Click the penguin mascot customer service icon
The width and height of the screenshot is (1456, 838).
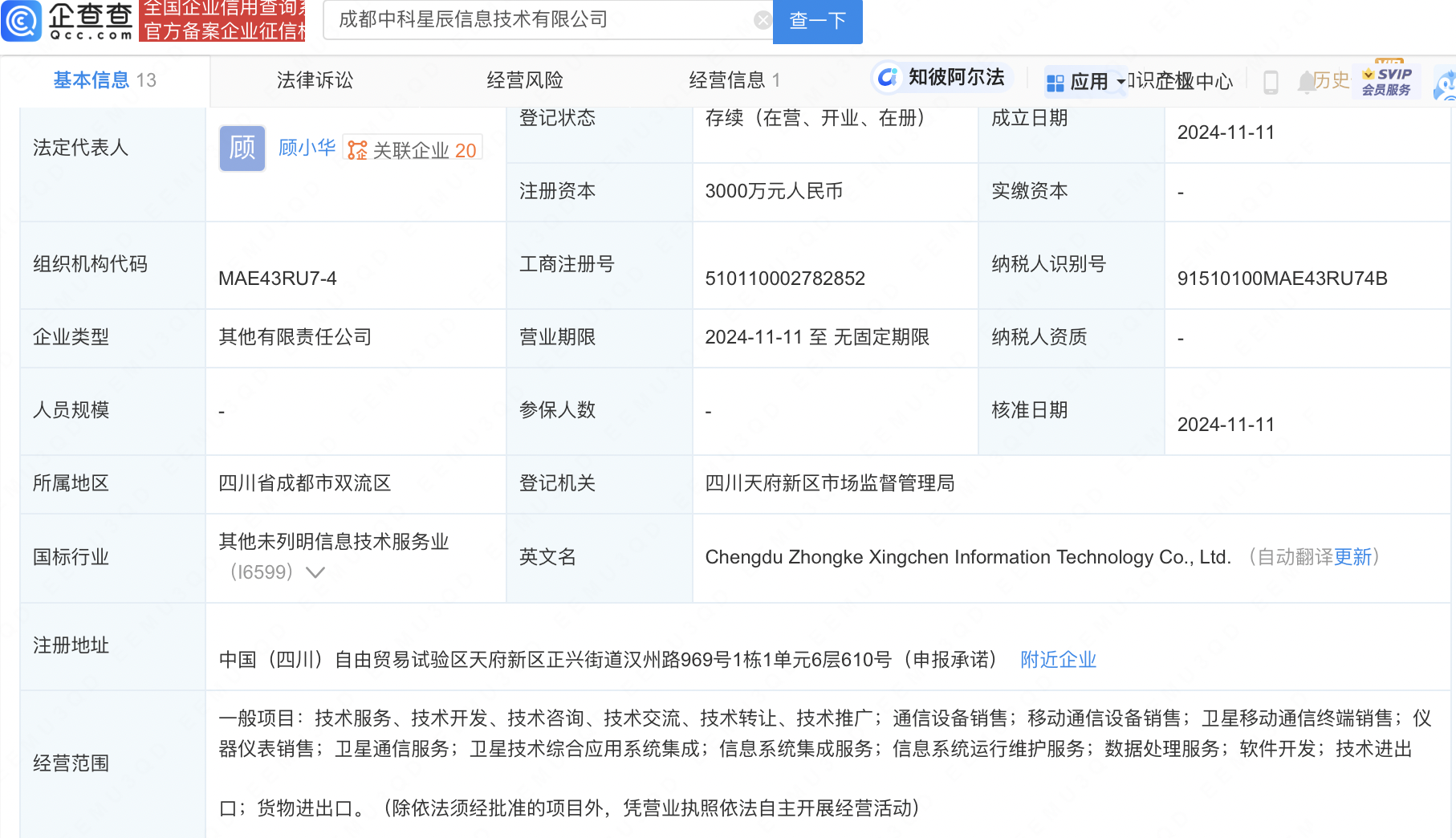click(x=1445, y=85)
